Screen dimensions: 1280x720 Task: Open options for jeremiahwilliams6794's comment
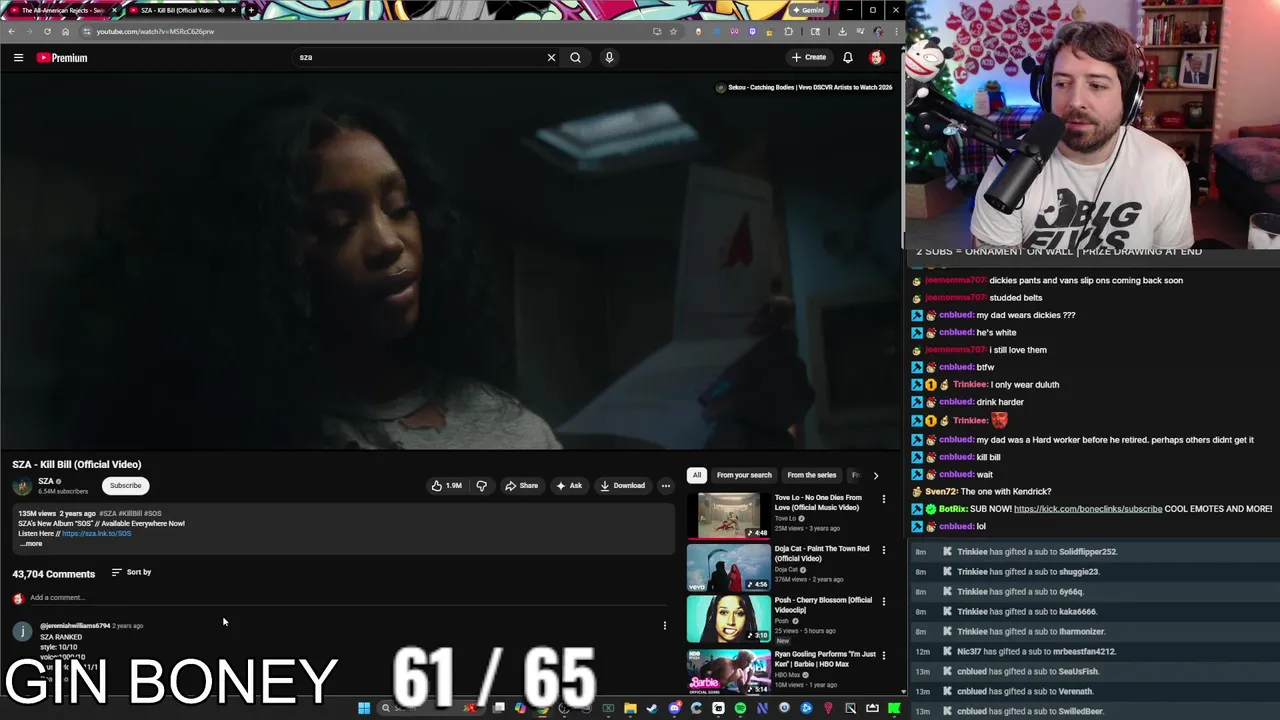point(664,626)
